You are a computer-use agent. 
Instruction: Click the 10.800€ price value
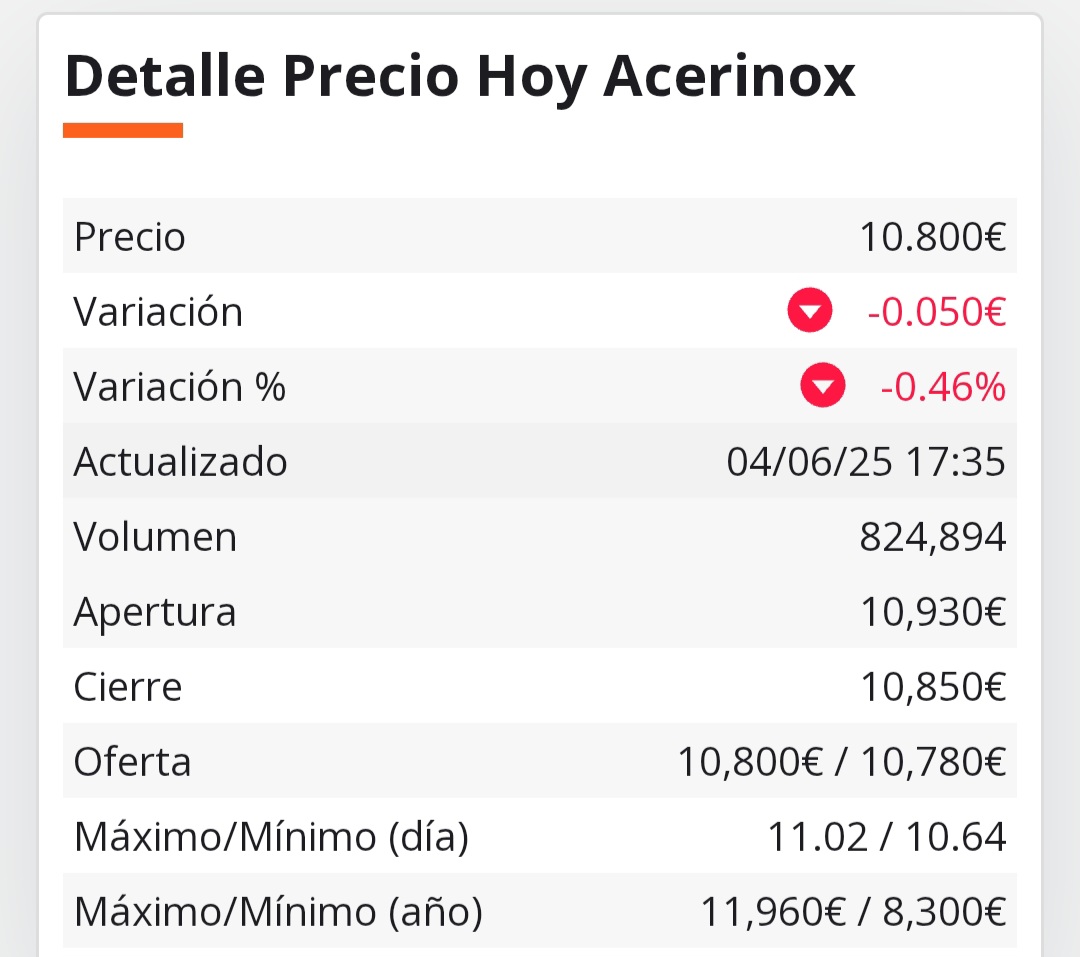click(x=933, y=237)
